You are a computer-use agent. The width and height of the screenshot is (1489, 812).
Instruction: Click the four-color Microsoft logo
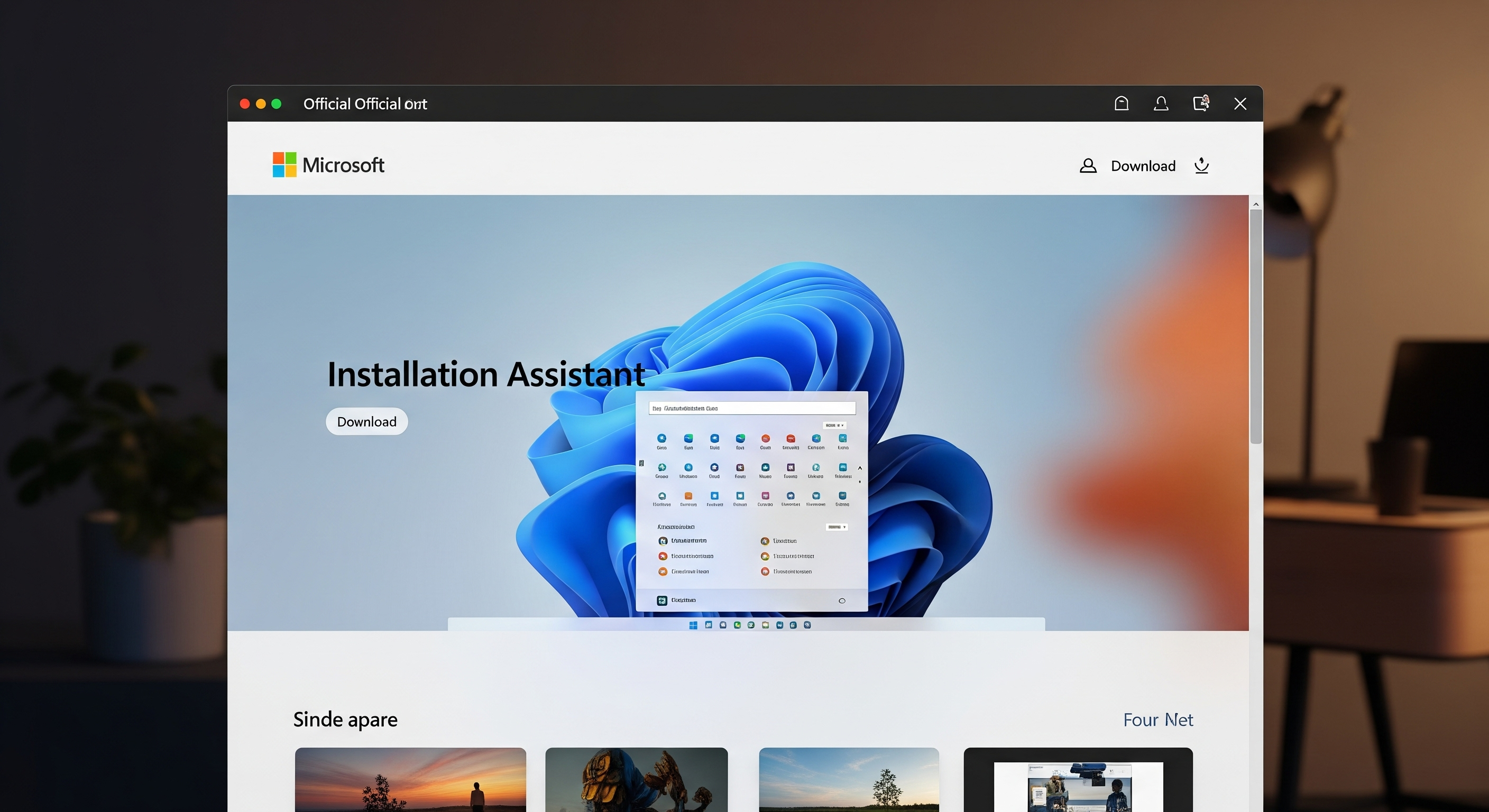point(284,165)
